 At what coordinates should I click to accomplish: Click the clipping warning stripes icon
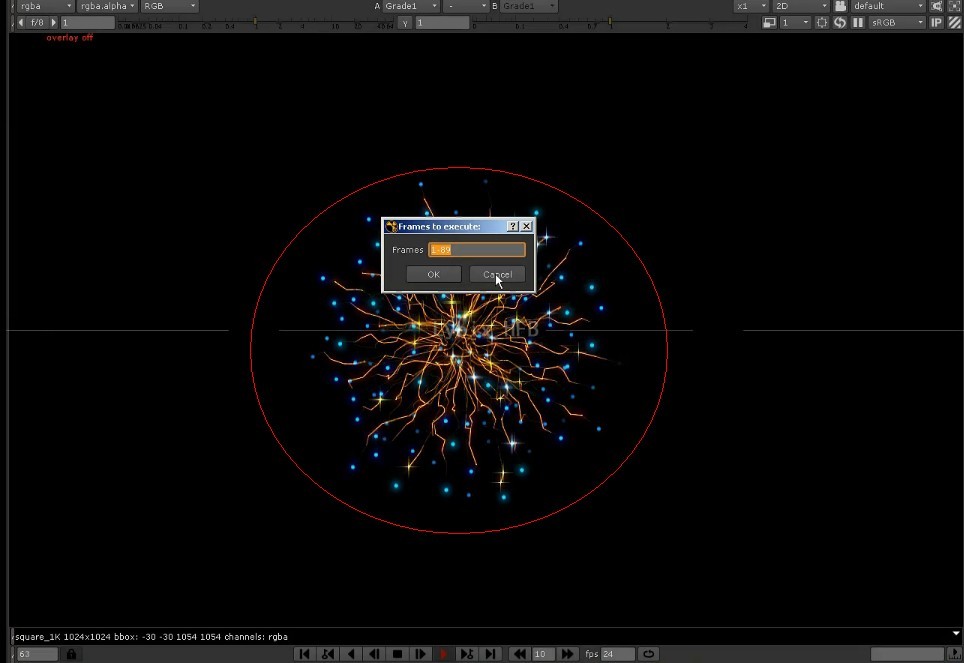tap(954, 22)
